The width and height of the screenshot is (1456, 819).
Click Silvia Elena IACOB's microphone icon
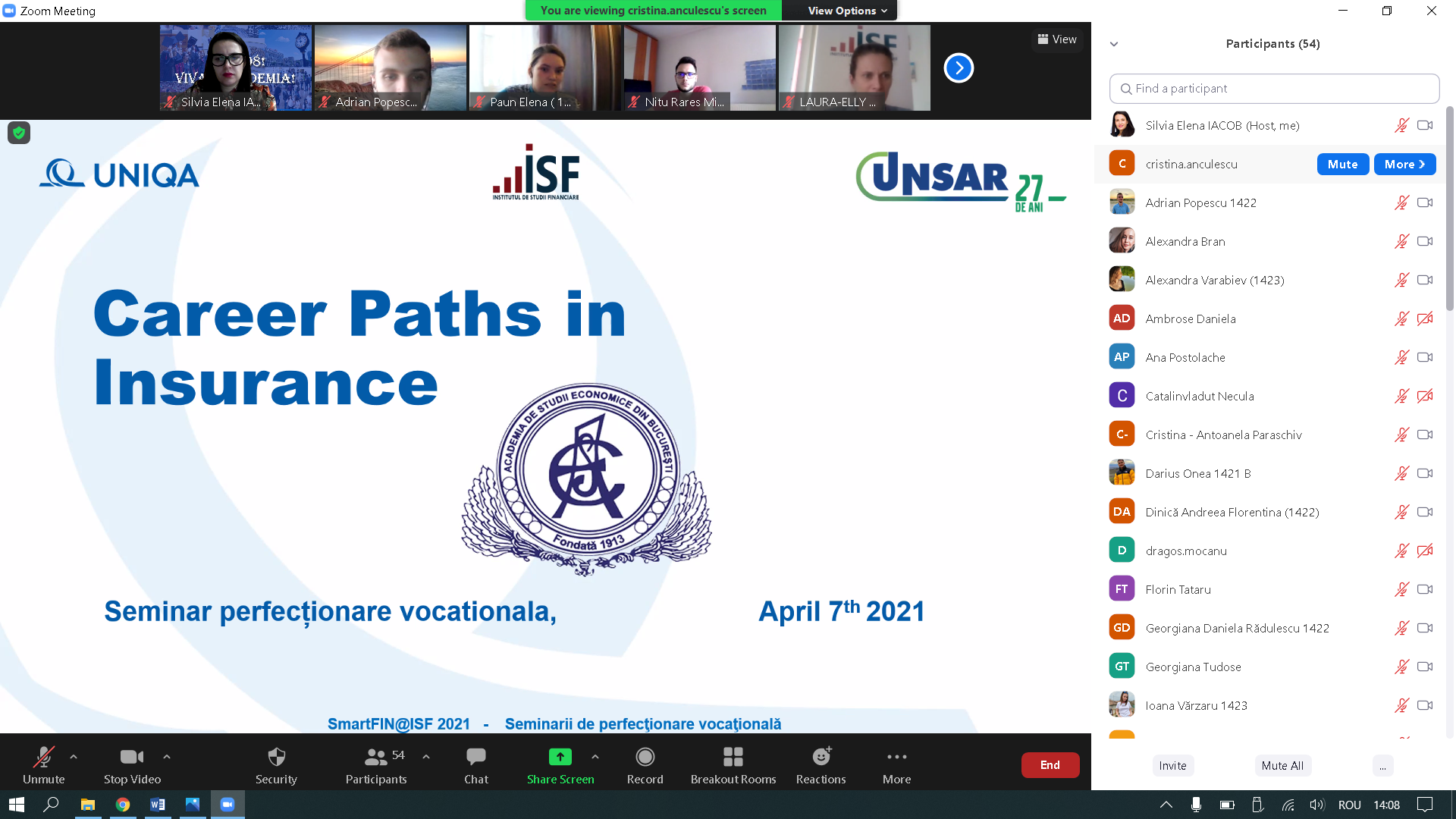(1401, 125)
